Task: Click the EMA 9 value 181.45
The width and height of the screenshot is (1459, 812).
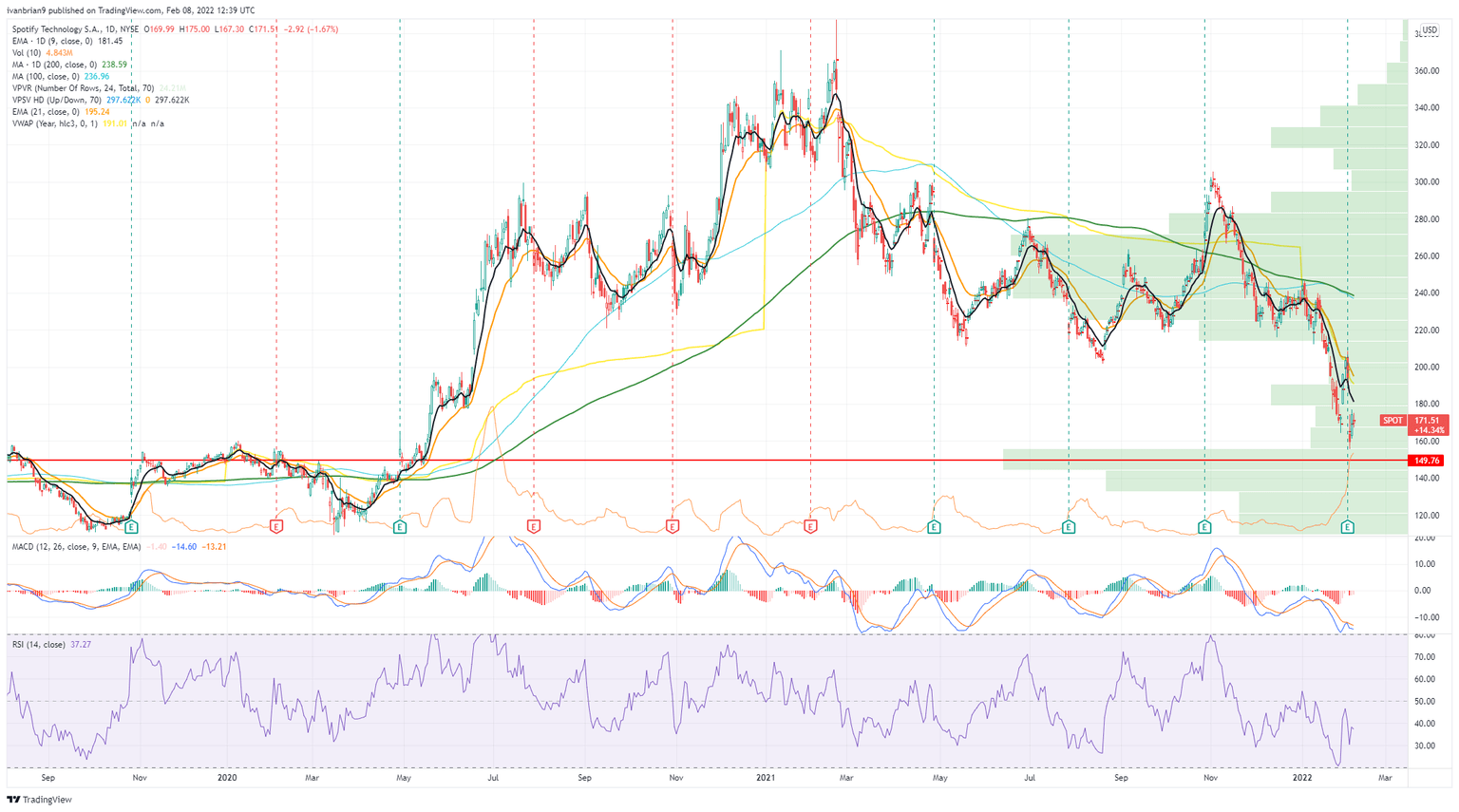Action: click(110, 41)
